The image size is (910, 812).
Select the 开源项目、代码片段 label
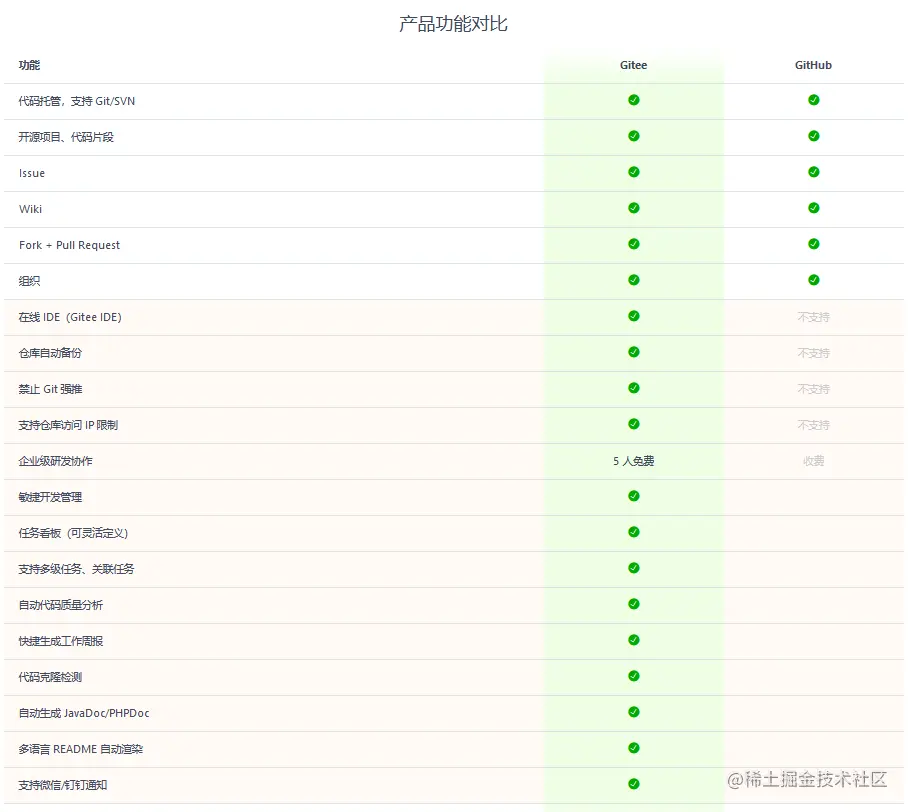[66, 137]
